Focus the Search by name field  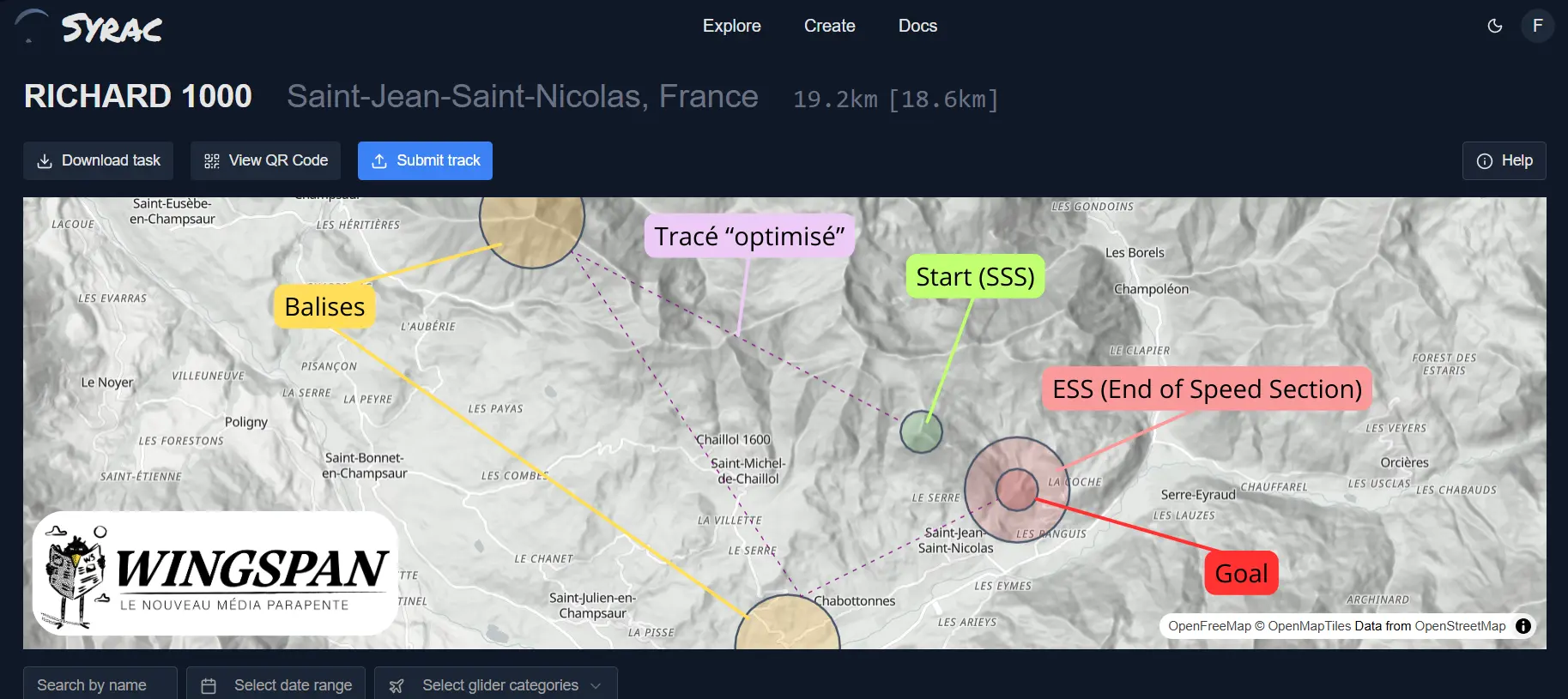tap(100, 685)
